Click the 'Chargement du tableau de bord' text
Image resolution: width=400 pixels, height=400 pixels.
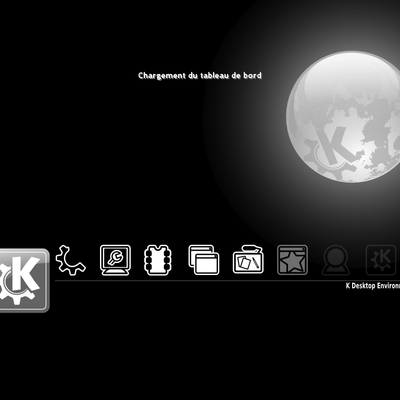click(x=200, y=76)
